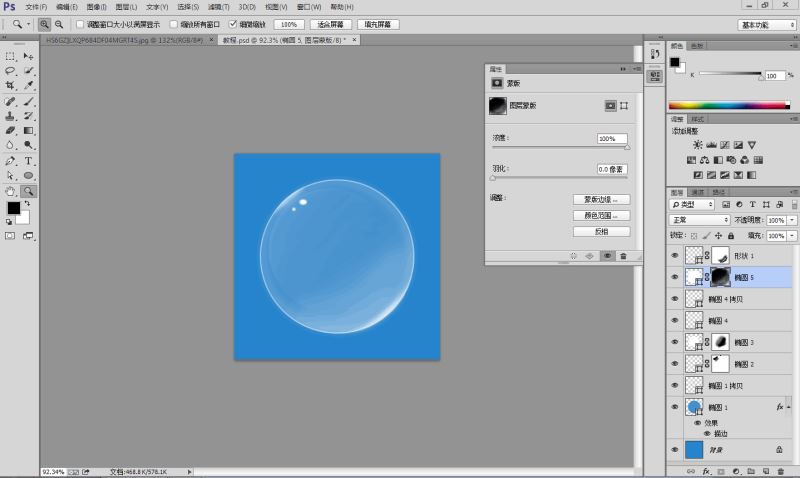800x478 pixels.
Task: Select the Rectangular Marquee tool
Action: point(11,56)
